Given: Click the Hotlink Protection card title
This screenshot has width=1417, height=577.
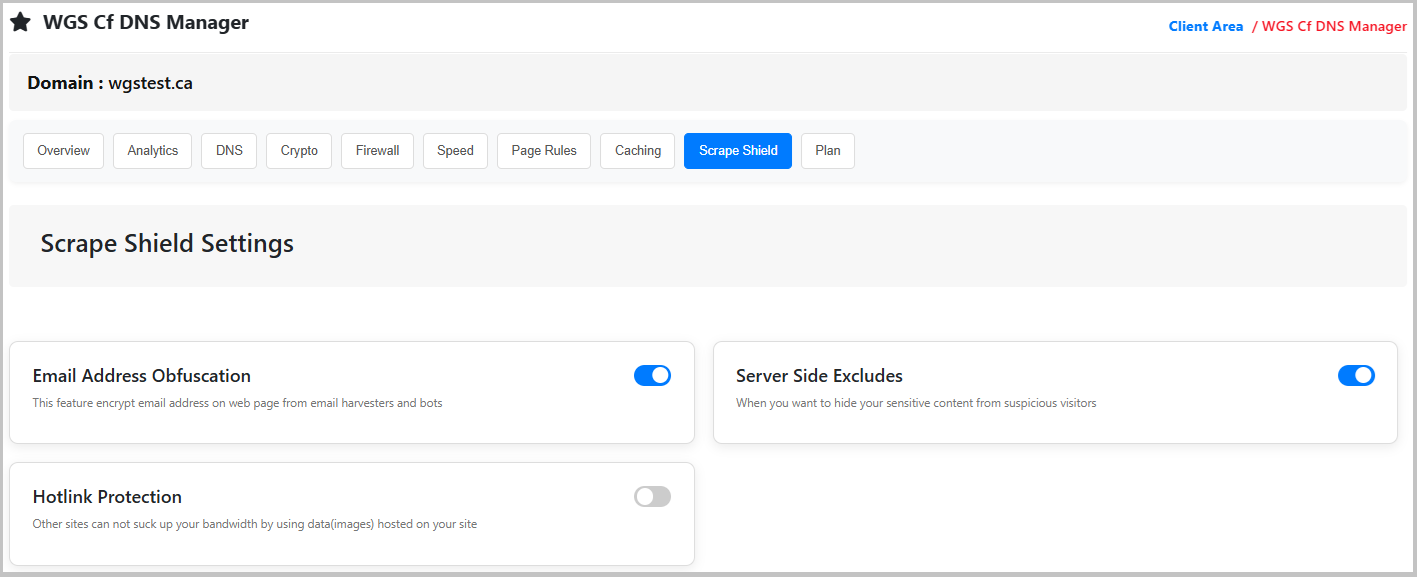Looking at the screenshot, I should point(107,497).
